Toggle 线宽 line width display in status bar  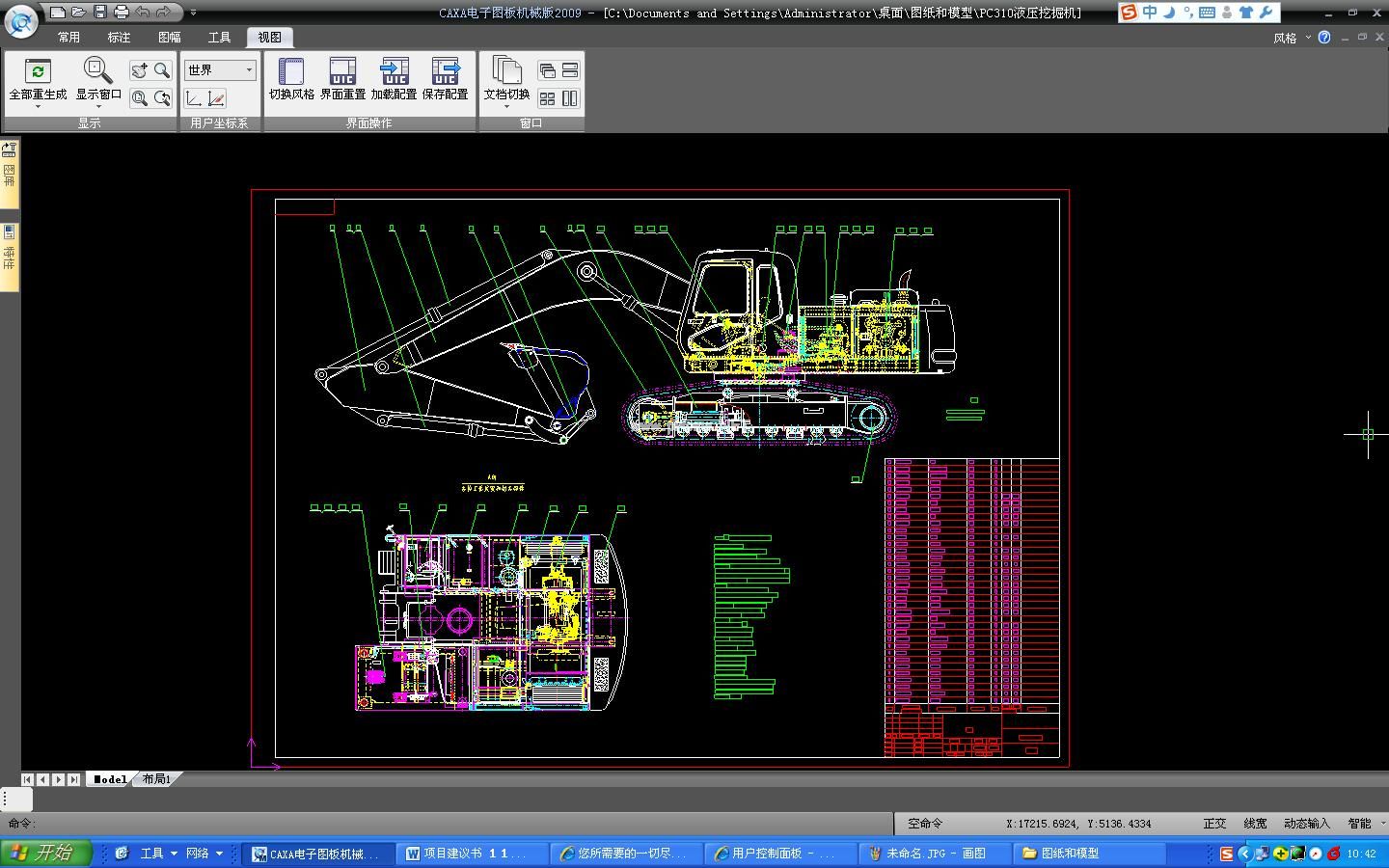pos(1255,824)
